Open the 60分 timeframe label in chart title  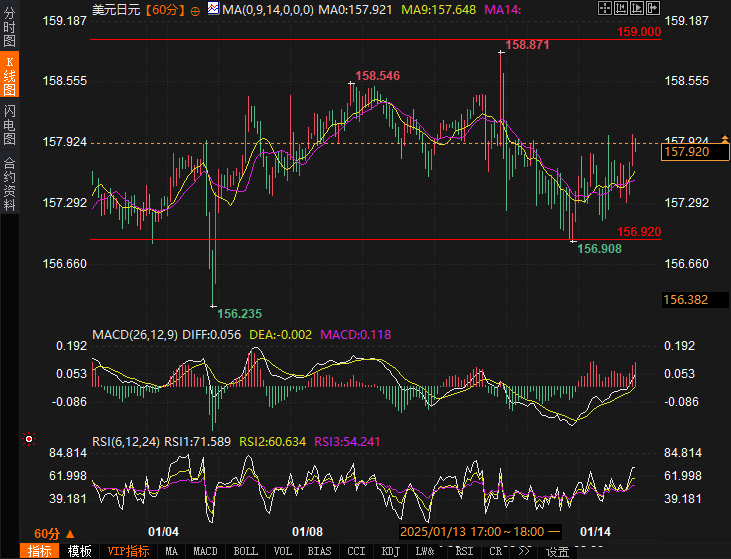162,10
